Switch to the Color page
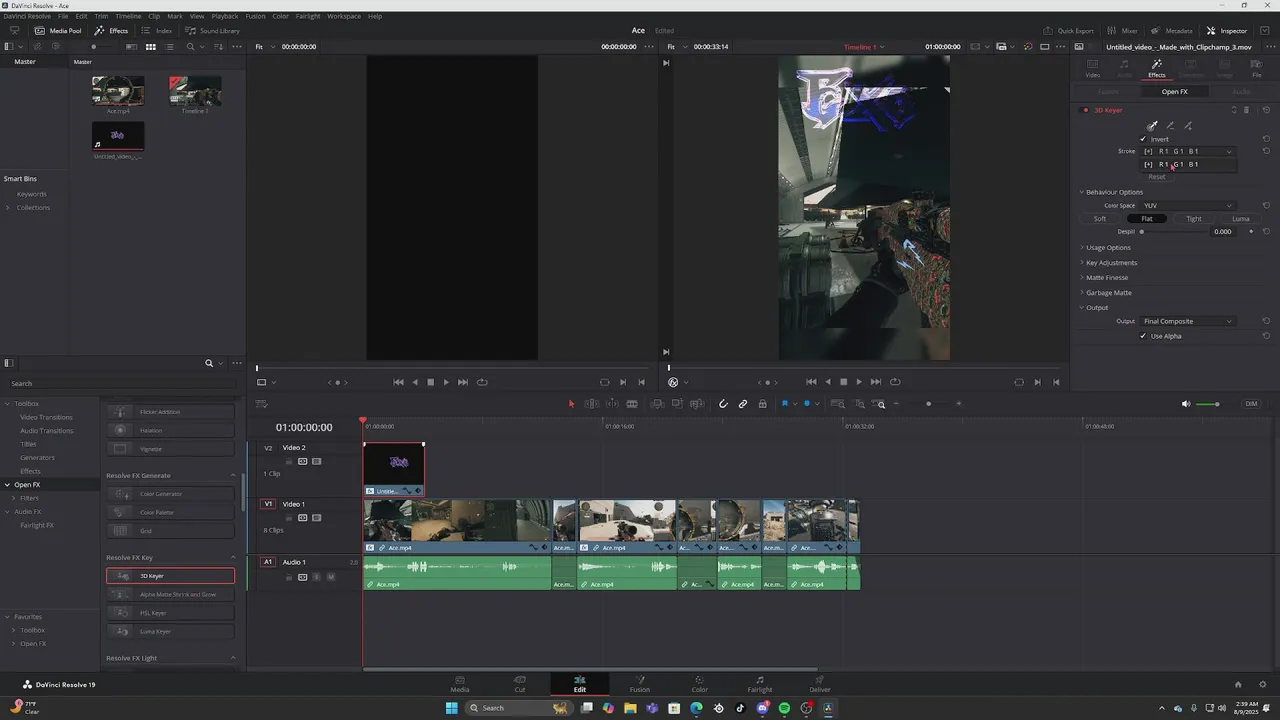The width and height of the screenshot is (1280, 720). (x=700, y=684)
